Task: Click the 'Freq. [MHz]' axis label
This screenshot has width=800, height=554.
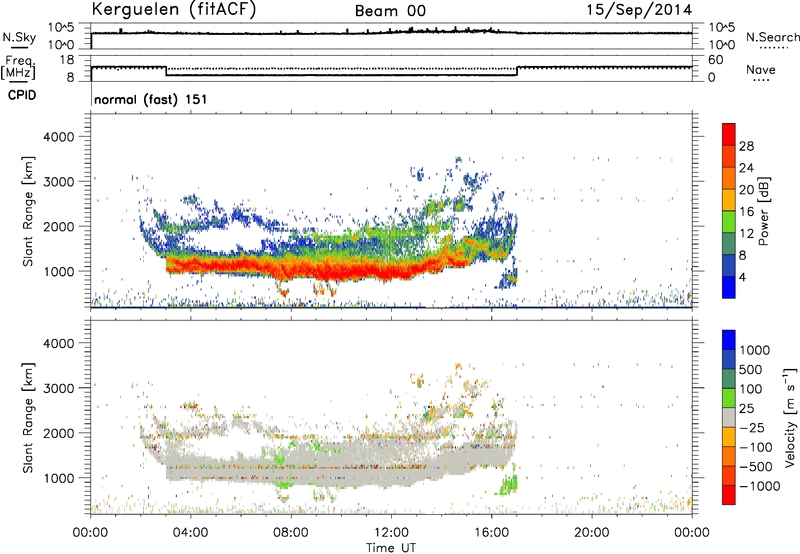Action: point(18,68)
